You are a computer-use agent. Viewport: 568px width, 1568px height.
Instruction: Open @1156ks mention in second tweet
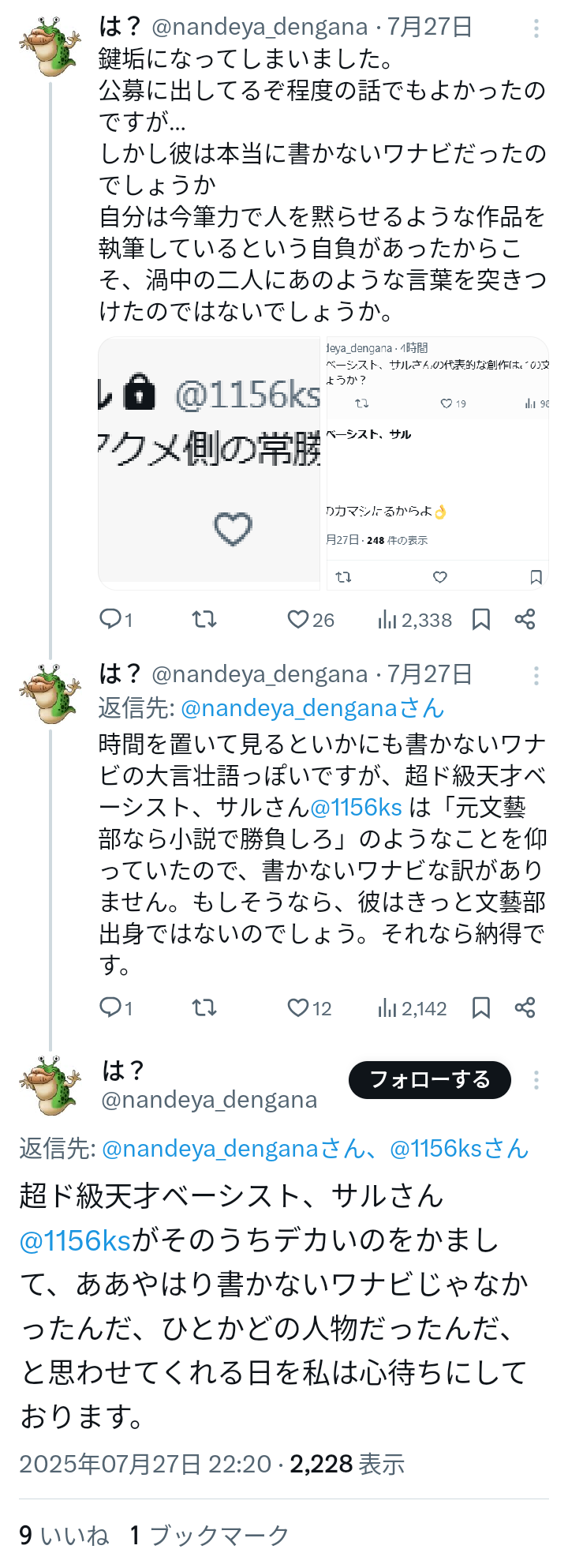[x=357, y=808]
